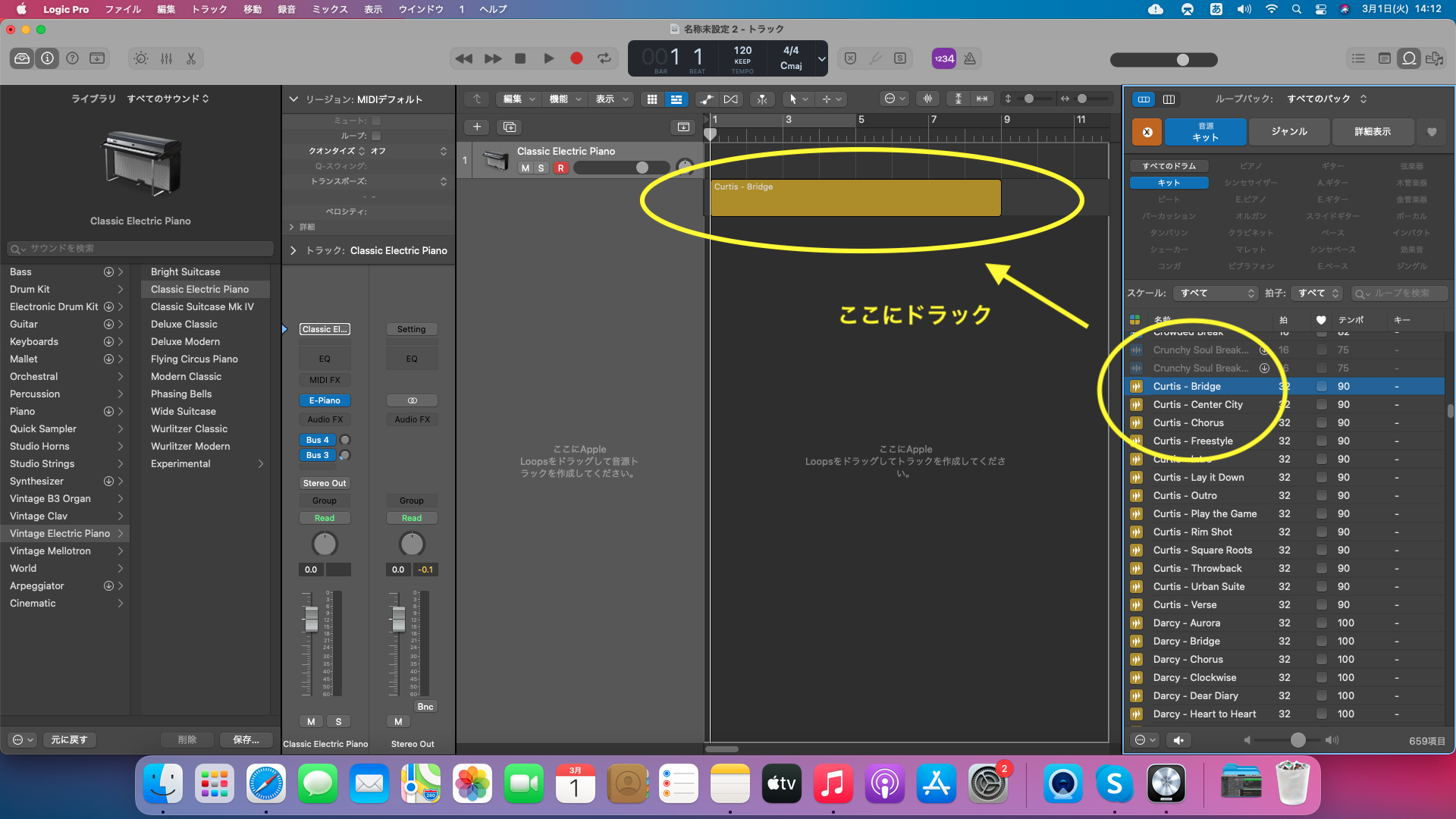1456x819 pixels.
Task: Click the Bus 4 send button
Action: coord(318,440)
